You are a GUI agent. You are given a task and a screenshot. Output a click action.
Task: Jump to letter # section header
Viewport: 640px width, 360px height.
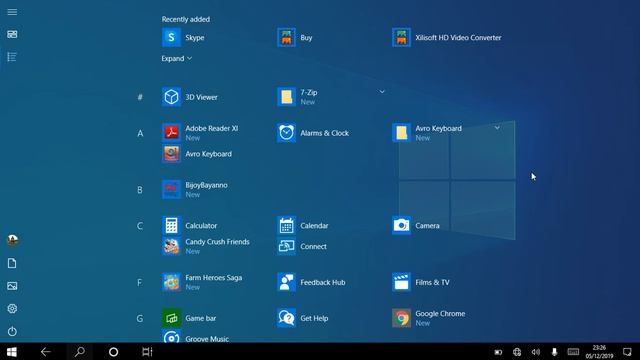tap(140, 97)
